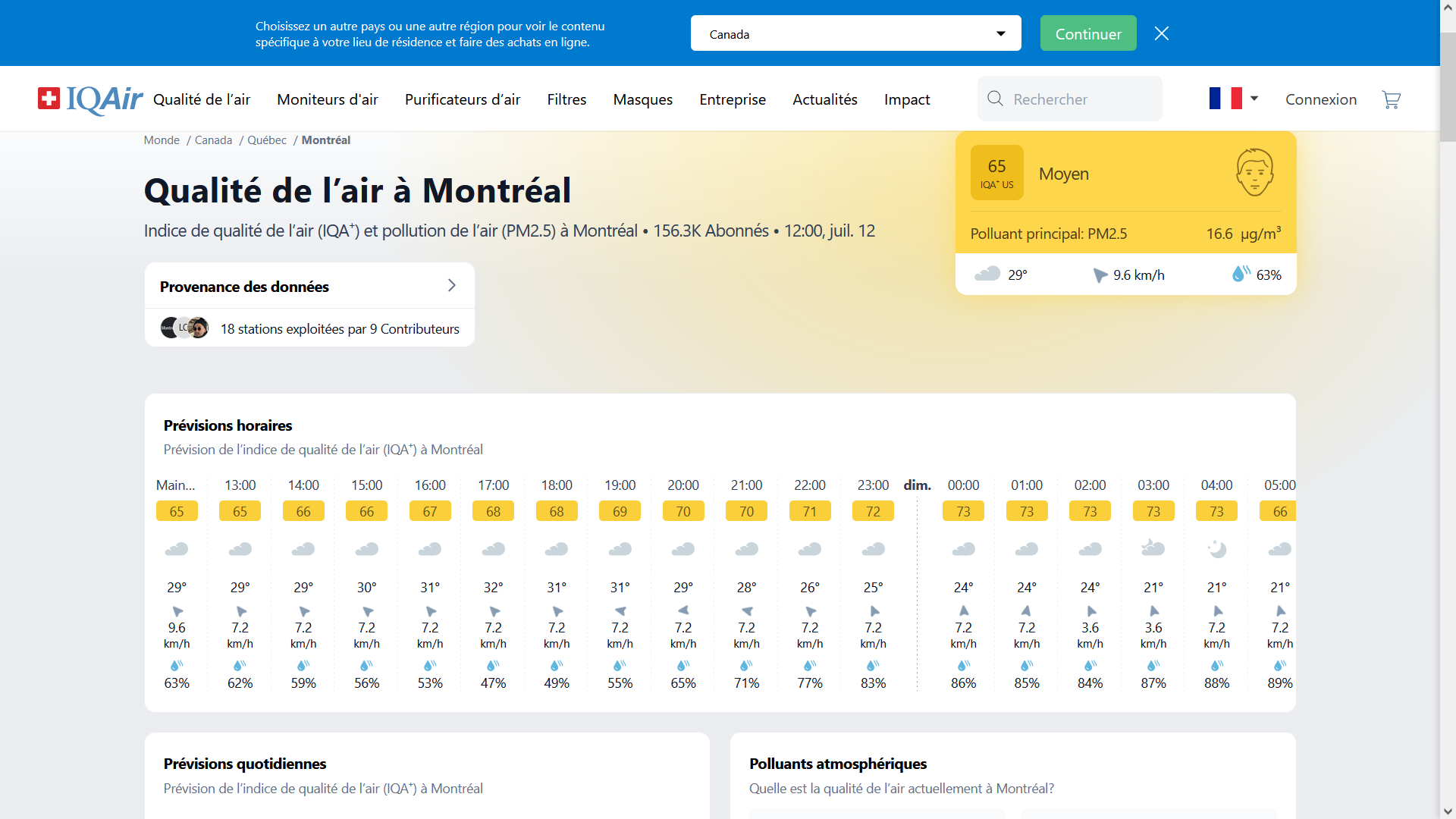Click the 16.6 µg/m³ value
Screen dimensions: 1456x819
pyautogui.click(x=1244, y=233)
